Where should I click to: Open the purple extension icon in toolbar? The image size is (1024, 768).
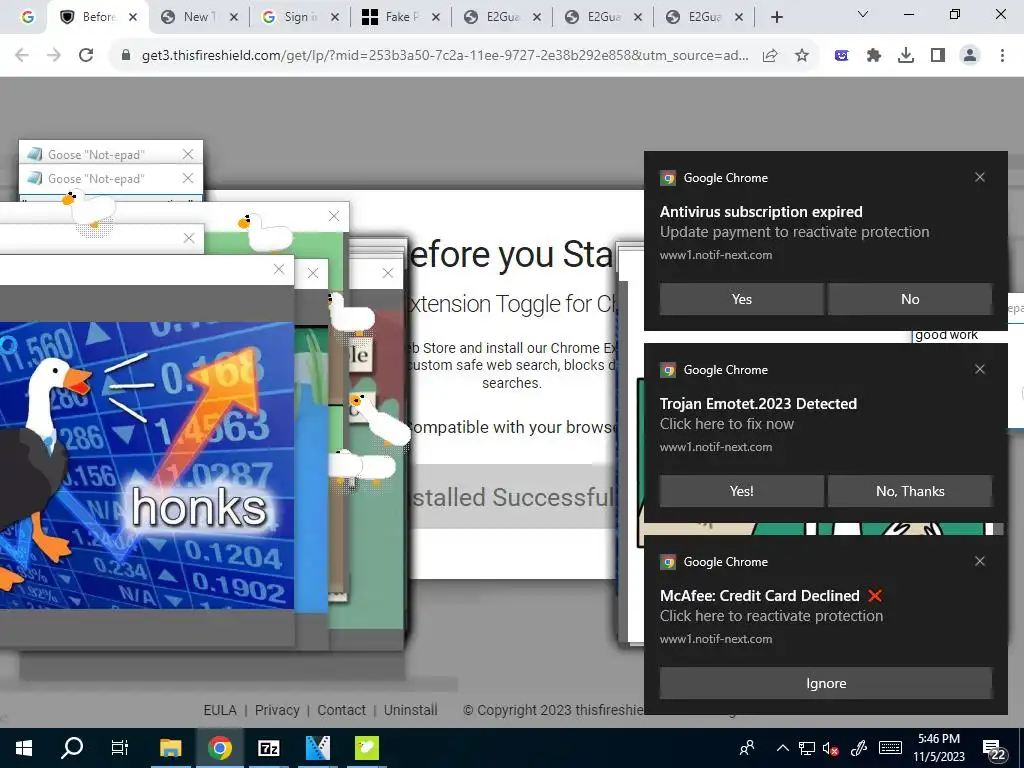point(842,56)
